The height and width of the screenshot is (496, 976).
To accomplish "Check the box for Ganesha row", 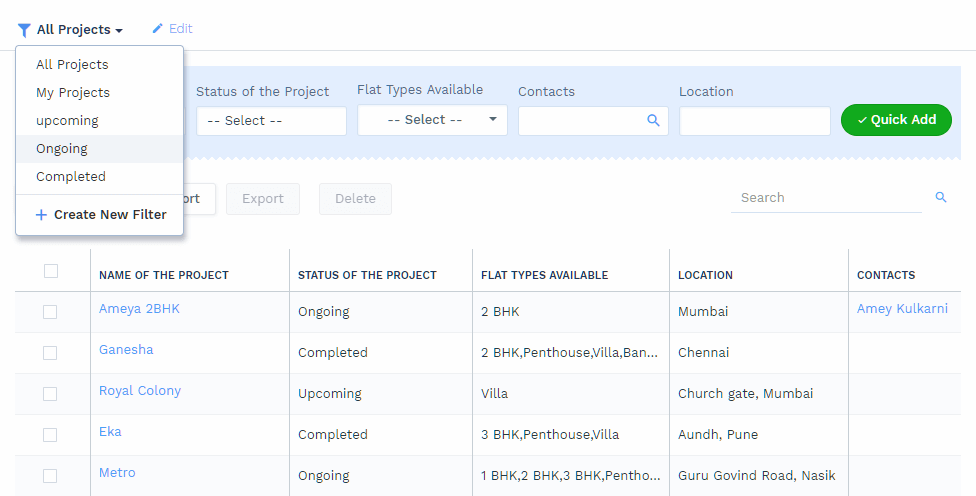I will (x=50, y=353).
